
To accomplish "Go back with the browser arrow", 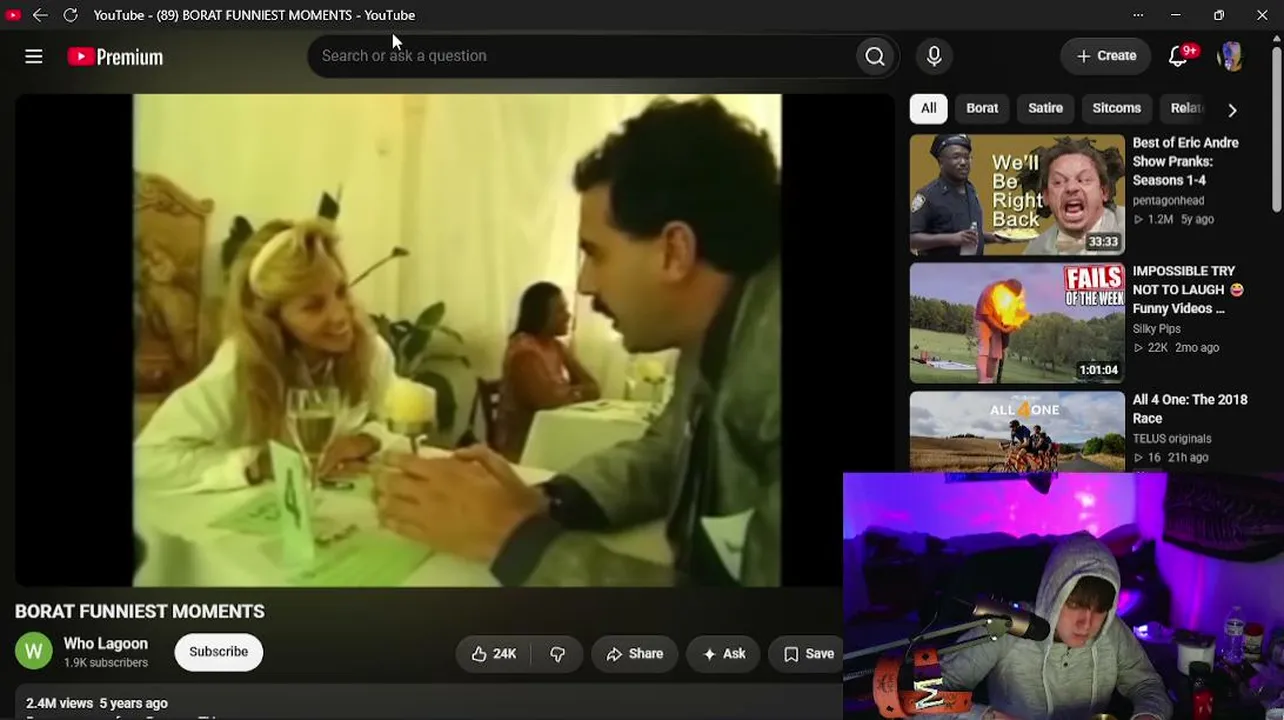I will tap(40, 15).
